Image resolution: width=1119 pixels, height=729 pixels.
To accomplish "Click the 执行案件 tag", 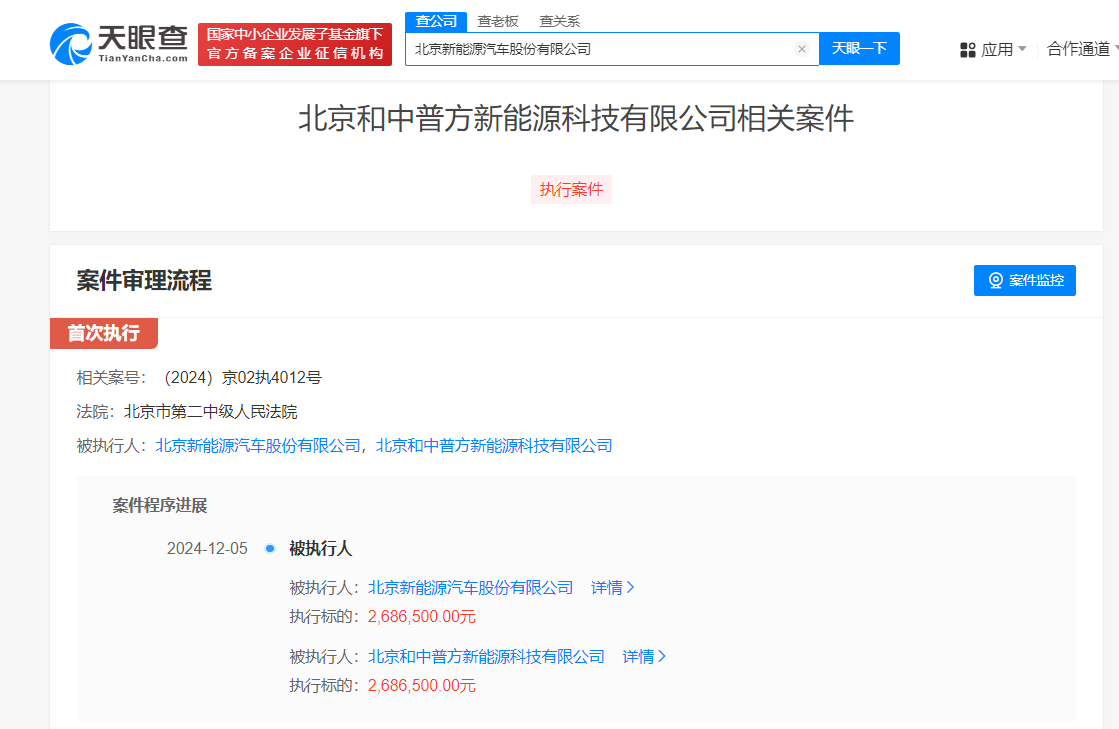I will [x=571, y=190].
